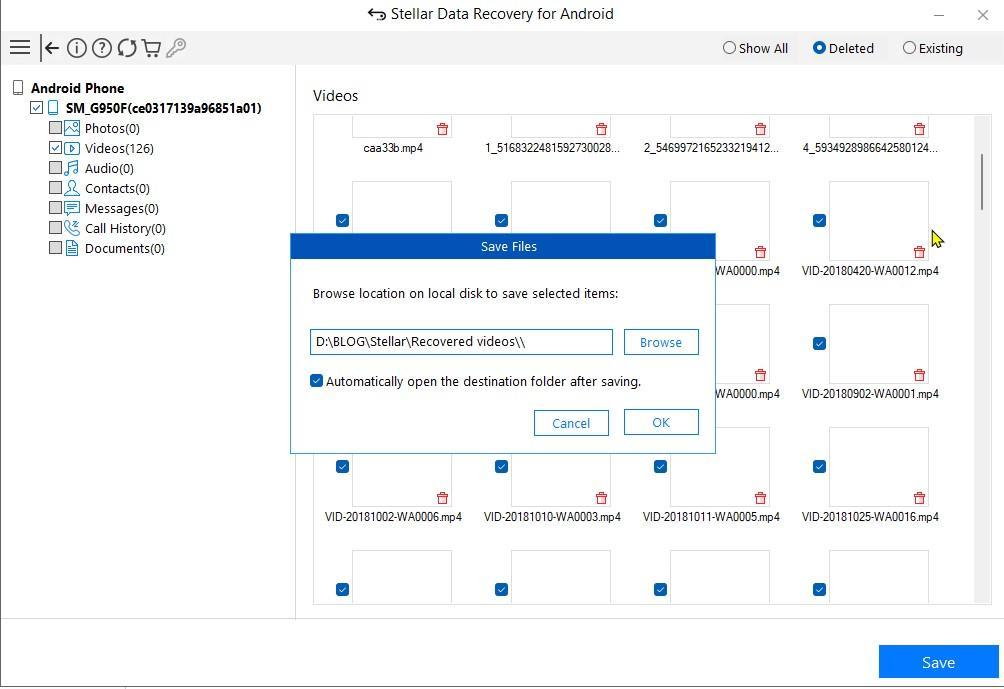The height and width of the screenshot is (689, 1004).
Task: Click trash icon on VID-20181002-WA0006.mp4
Action: [x=442, y=498]
